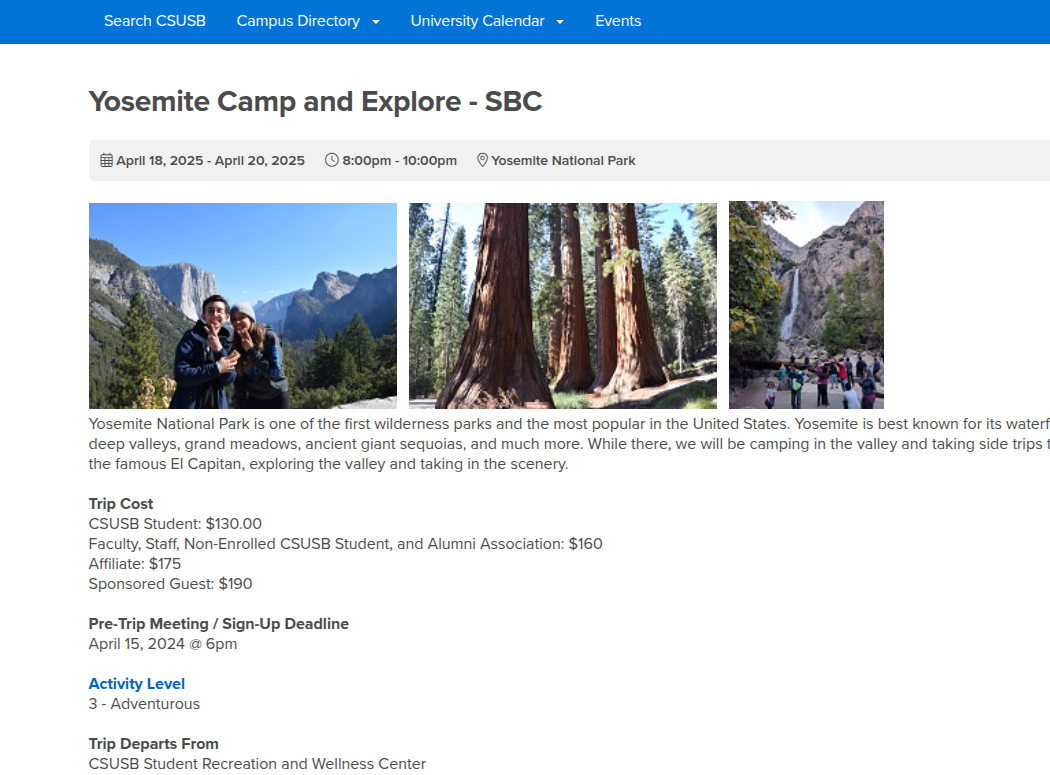Click CSUSB Student Recreation and Wellness Center text
The width and height of the screenshot is (1050, 775).
pyautogui.click(x=257, y=764)
